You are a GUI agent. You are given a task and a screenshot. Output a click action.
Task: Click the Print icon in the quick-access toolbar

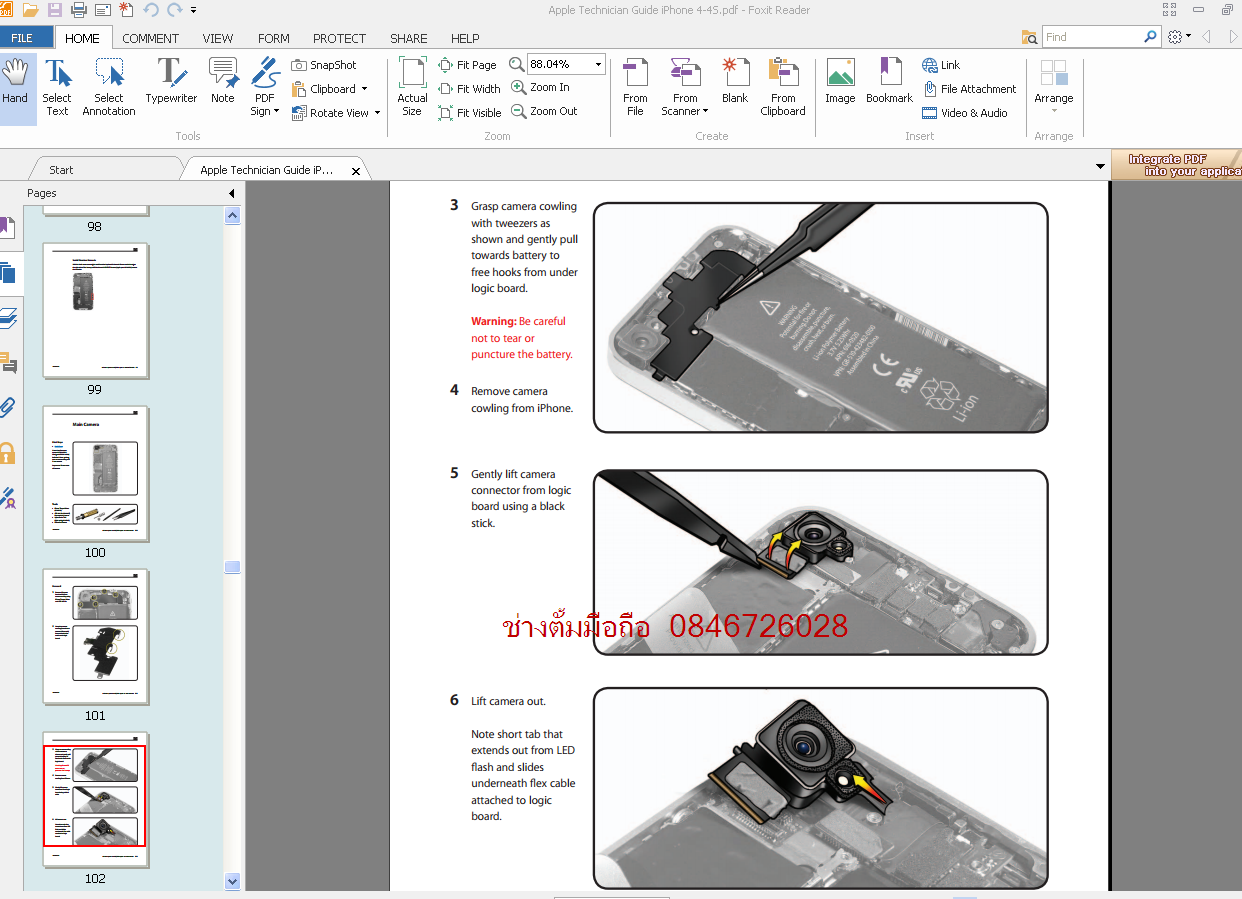pyautogui.click(x=78, y=10)
